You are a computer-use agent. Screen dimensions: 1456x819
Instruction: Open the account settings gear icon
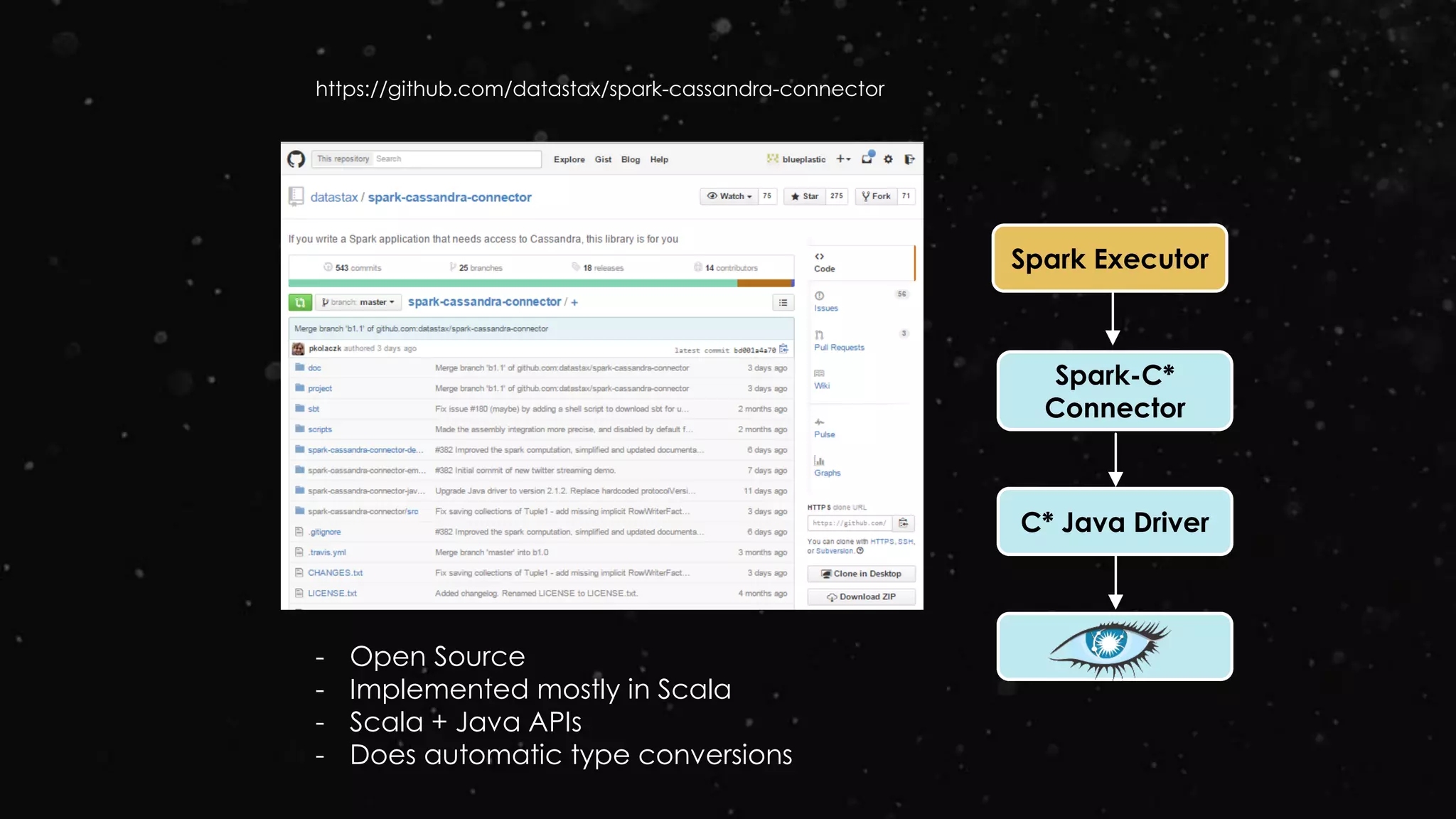pos(888,159)
